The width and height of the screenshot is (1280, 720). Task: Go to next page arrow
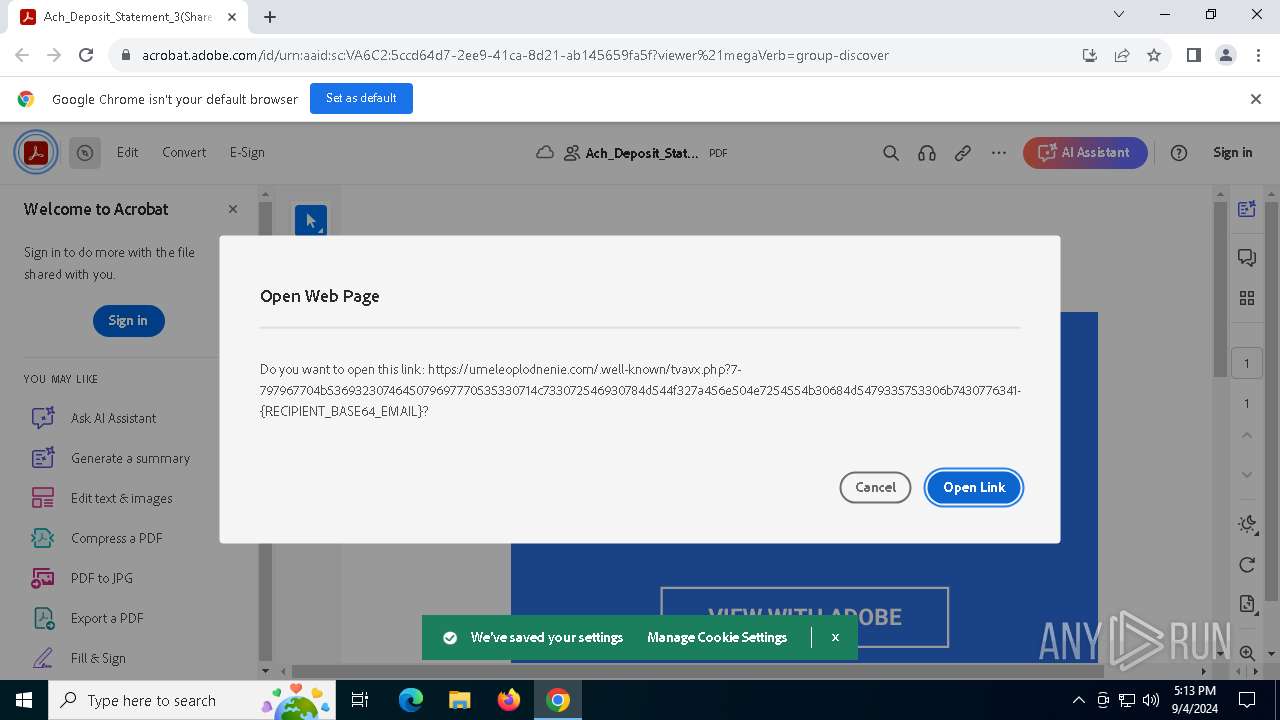pos(1247,474)
